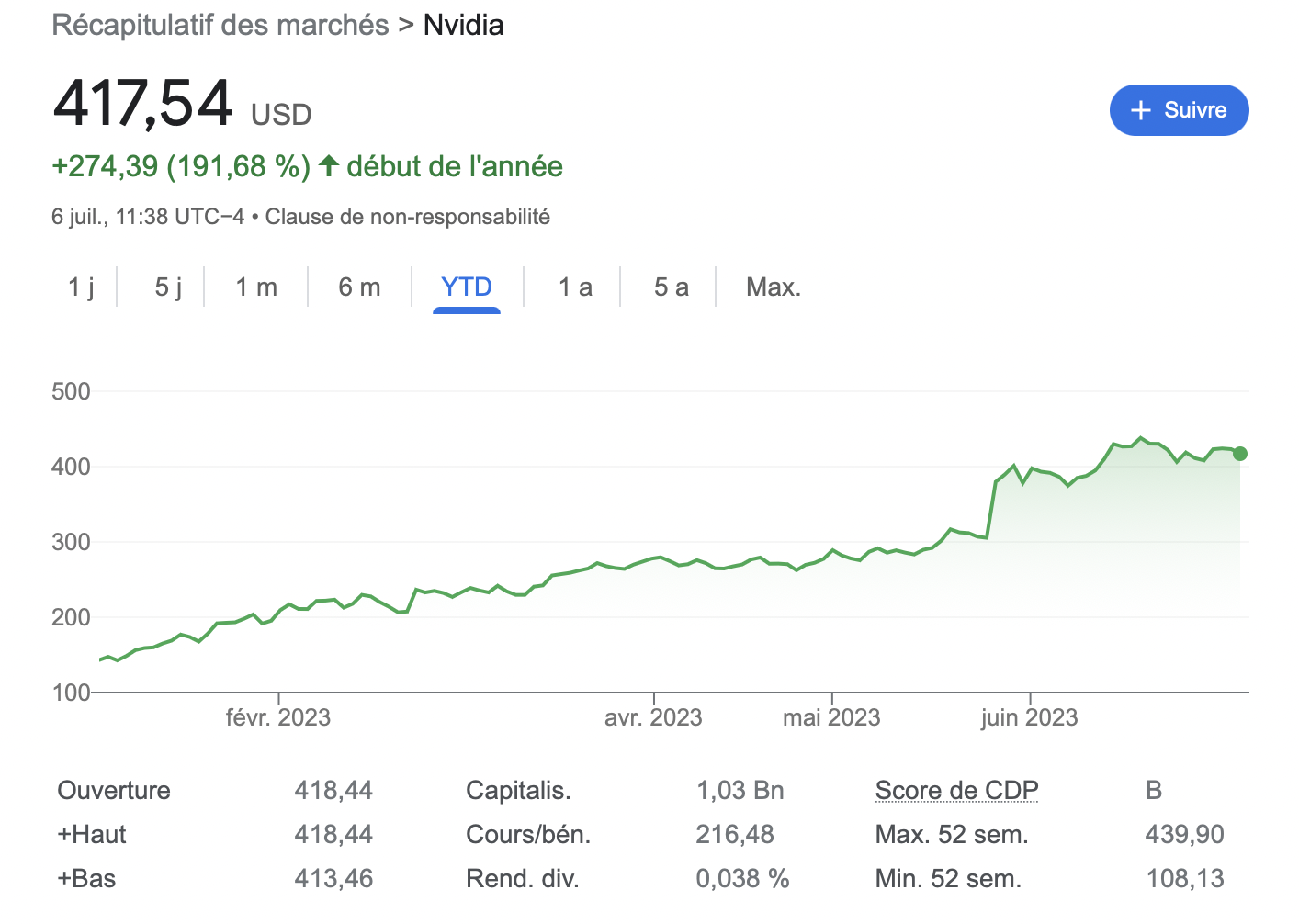Expand the +Haut row label
The height and width of the screenshot is (924, 1299).
92,834
